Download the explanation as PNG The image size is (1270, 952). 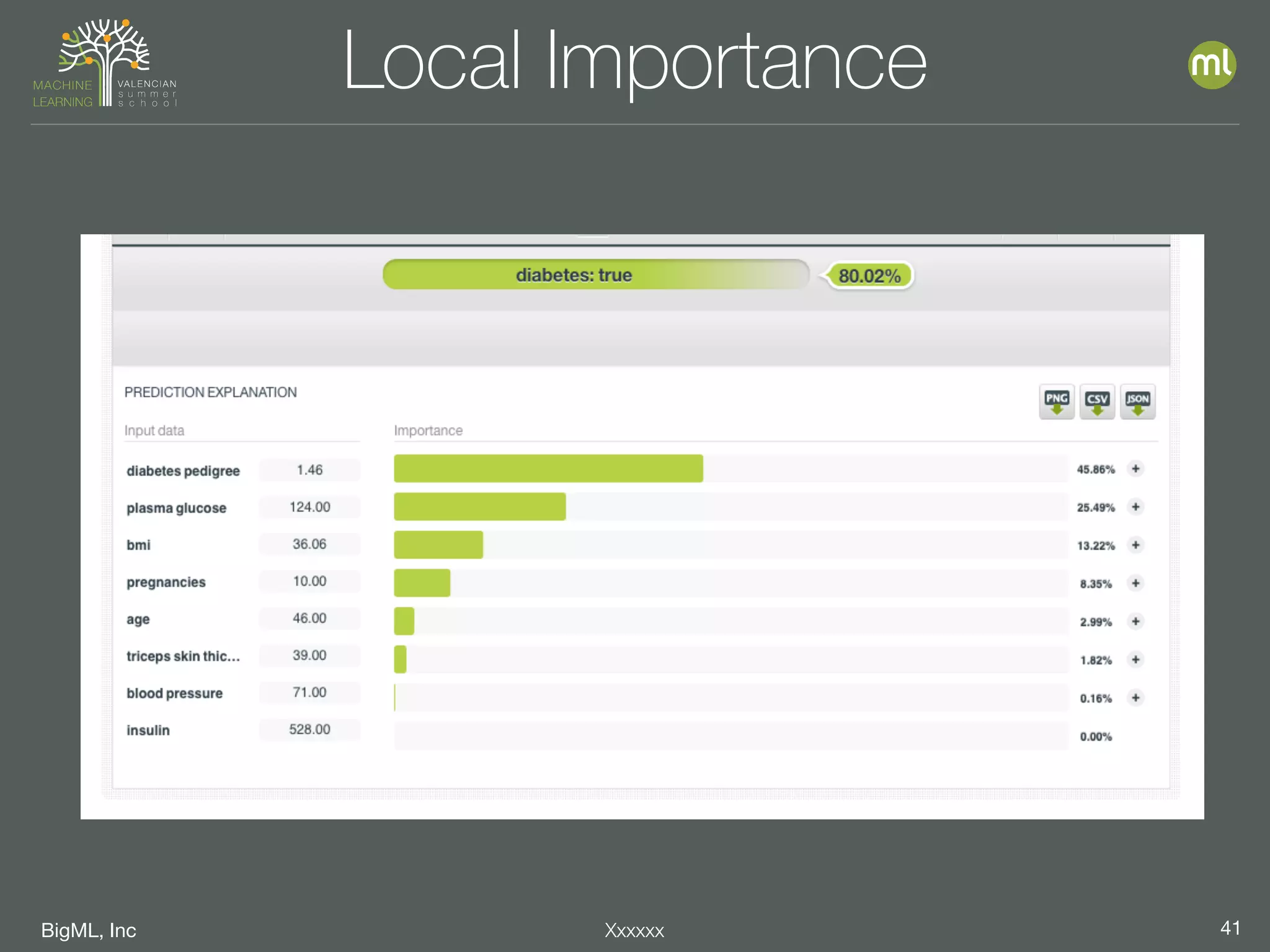[x=1057, y=402]
